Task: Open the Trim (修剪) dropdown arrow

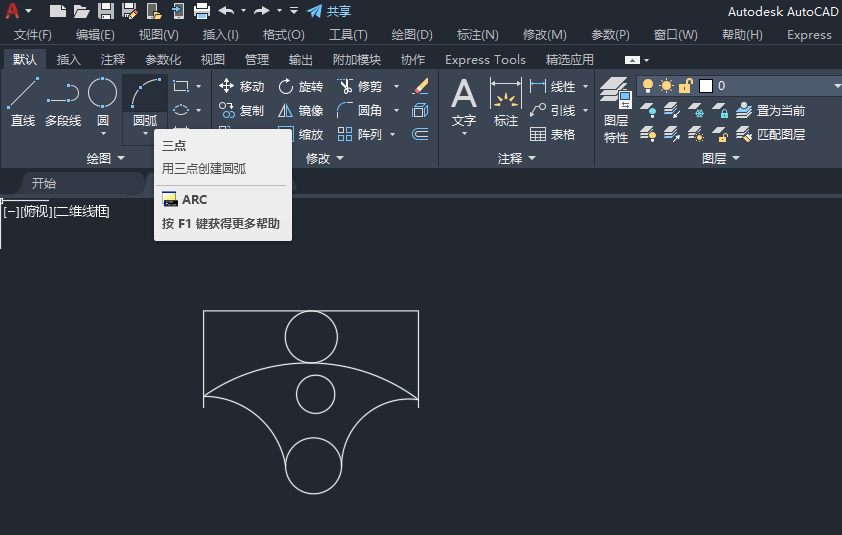Action: (x=396, y=86)
